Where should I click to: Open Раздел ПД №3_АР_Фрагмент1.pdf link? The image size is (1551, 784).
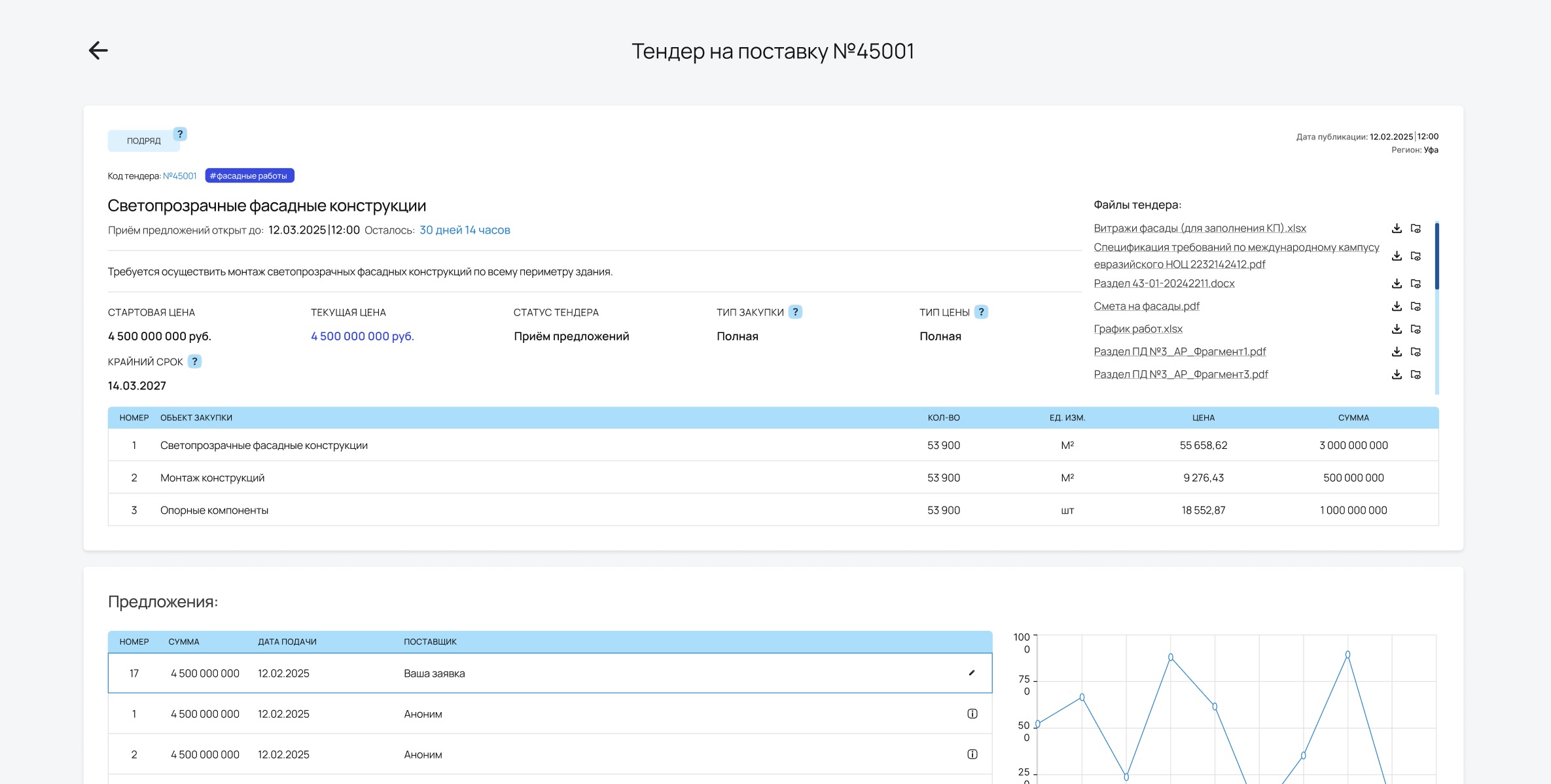[x=1179, y=351]
